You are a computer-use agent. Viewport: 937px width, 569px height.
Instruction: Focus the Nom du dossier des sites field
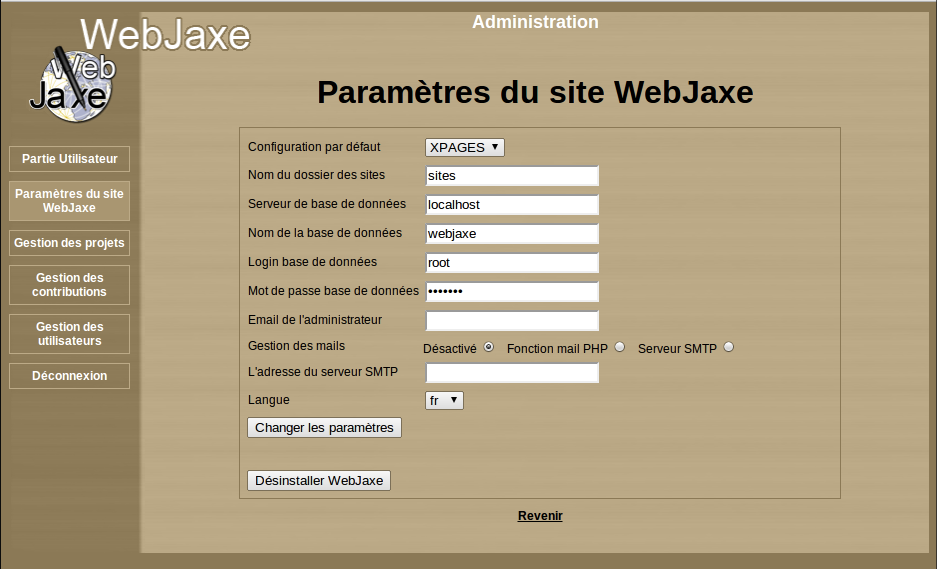tap(512, 176)
